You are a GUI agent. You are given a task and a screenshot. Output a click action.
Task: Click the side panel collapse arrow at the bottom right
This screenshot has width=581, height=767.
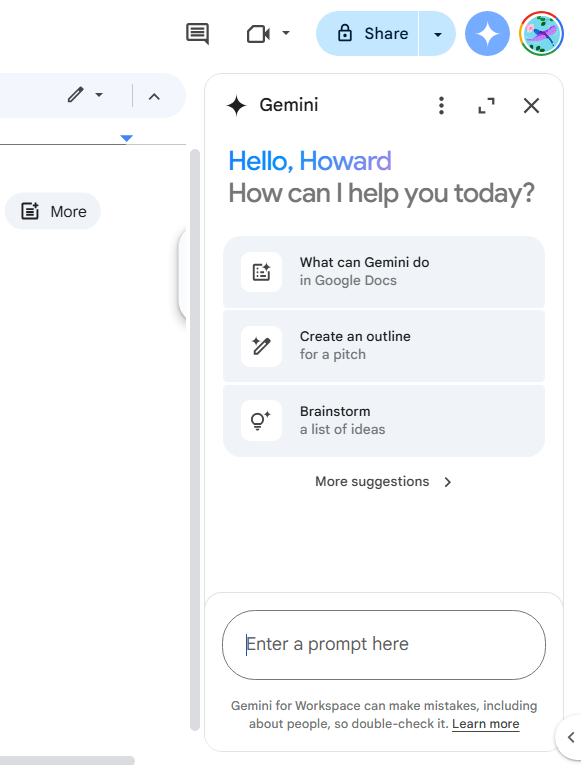[570, 737]
